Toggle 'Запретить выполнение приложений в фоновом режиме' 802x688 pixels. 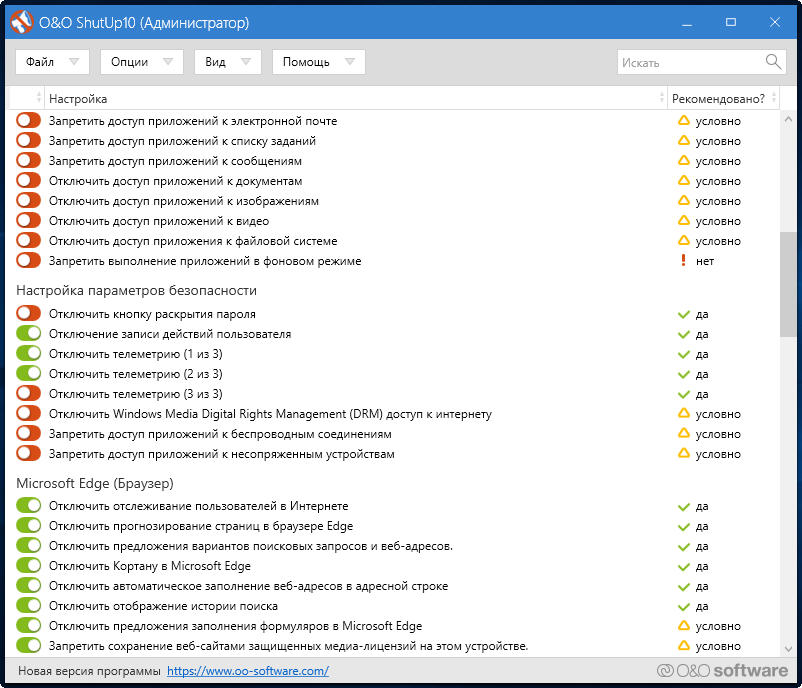[x=28, y=260]
